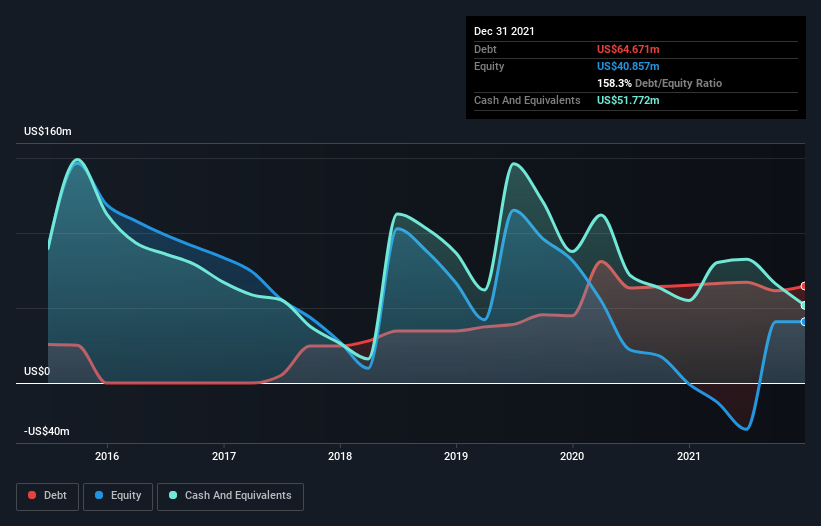Click the US$64.671m debt value
Viewport: 821px width, 526px height.
(628, 49)
